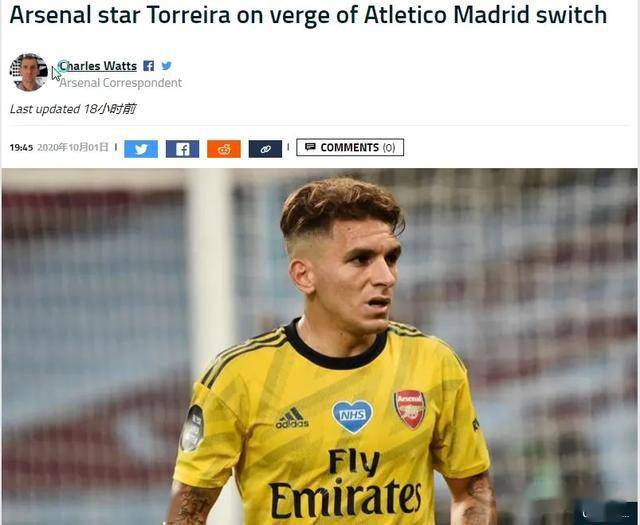Click the Arsenal Correspondent subtitle
Viewport: 640px width, 525px height.
(121, 83)
